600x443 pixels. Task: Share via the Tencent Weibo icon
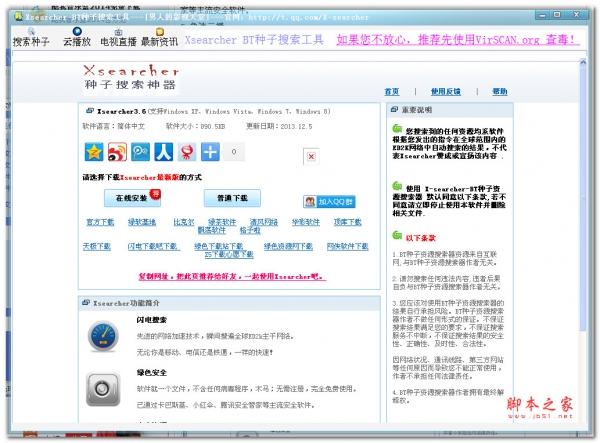click(140, 152)
